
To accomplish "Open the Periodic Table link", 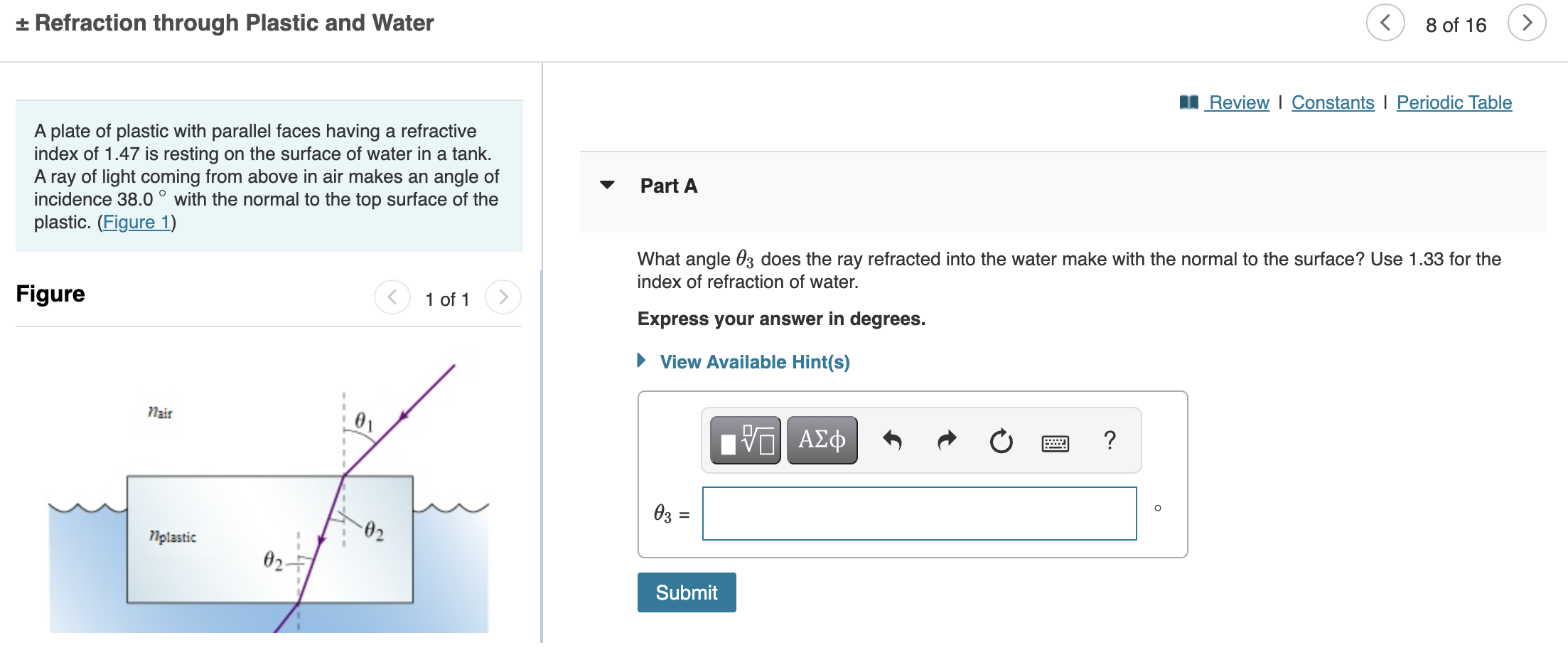I will tap(1454, 102).
